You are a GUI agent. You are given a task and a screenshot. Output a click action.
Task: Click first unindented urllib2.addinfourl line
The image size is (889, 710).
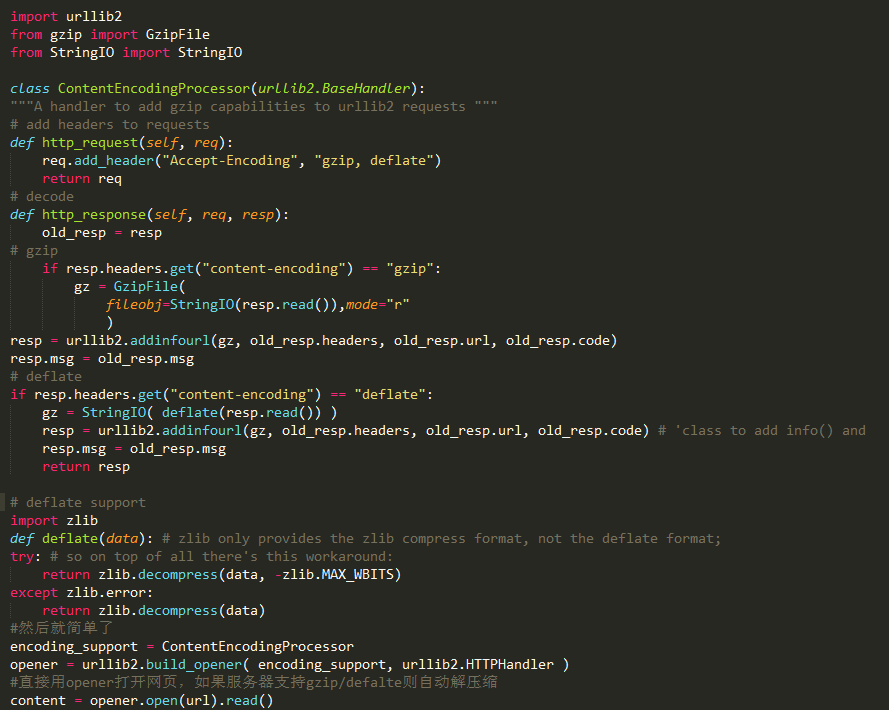pyautogui.click(x=314, y=341)
